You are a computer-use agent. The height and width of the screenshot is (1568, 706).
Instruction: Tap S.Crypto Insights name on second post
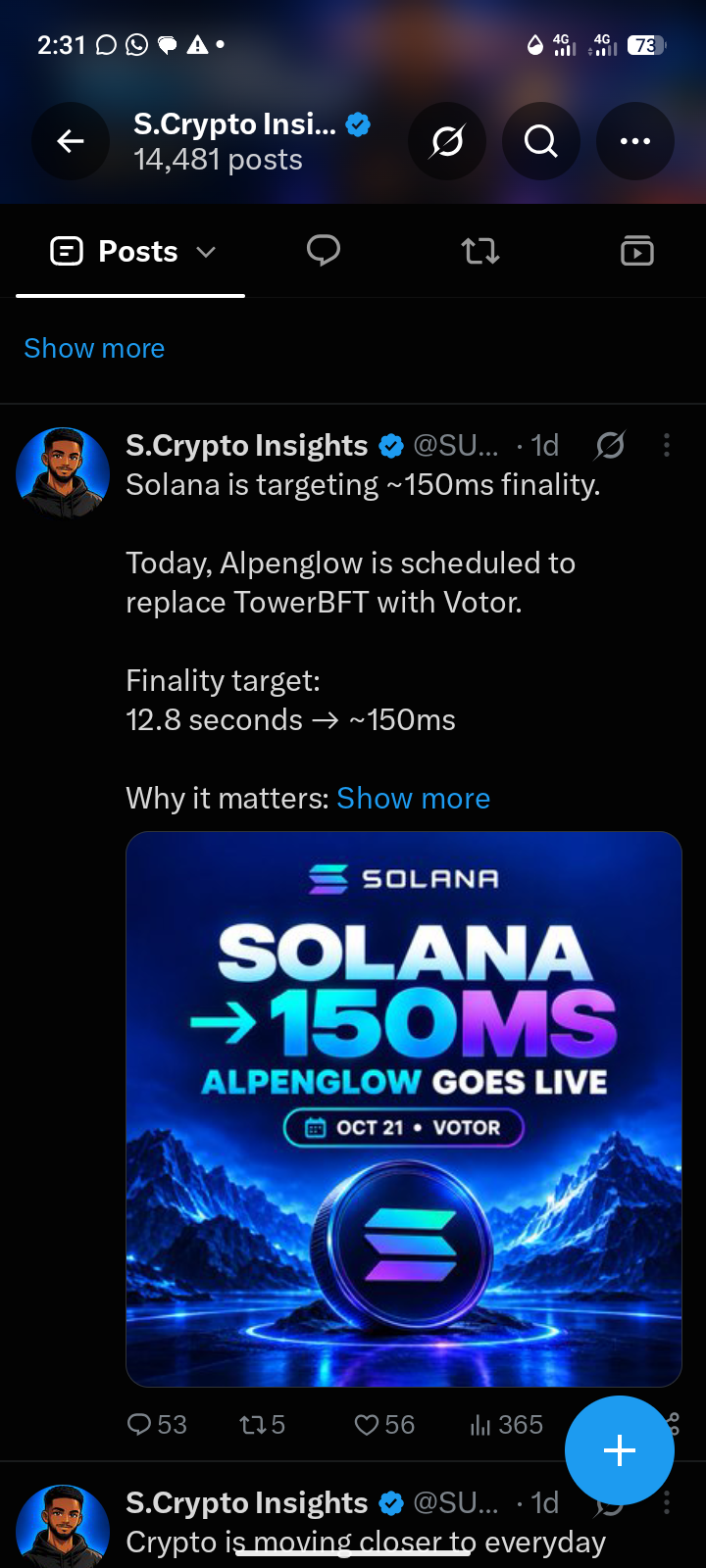[x=247, y=1502]
